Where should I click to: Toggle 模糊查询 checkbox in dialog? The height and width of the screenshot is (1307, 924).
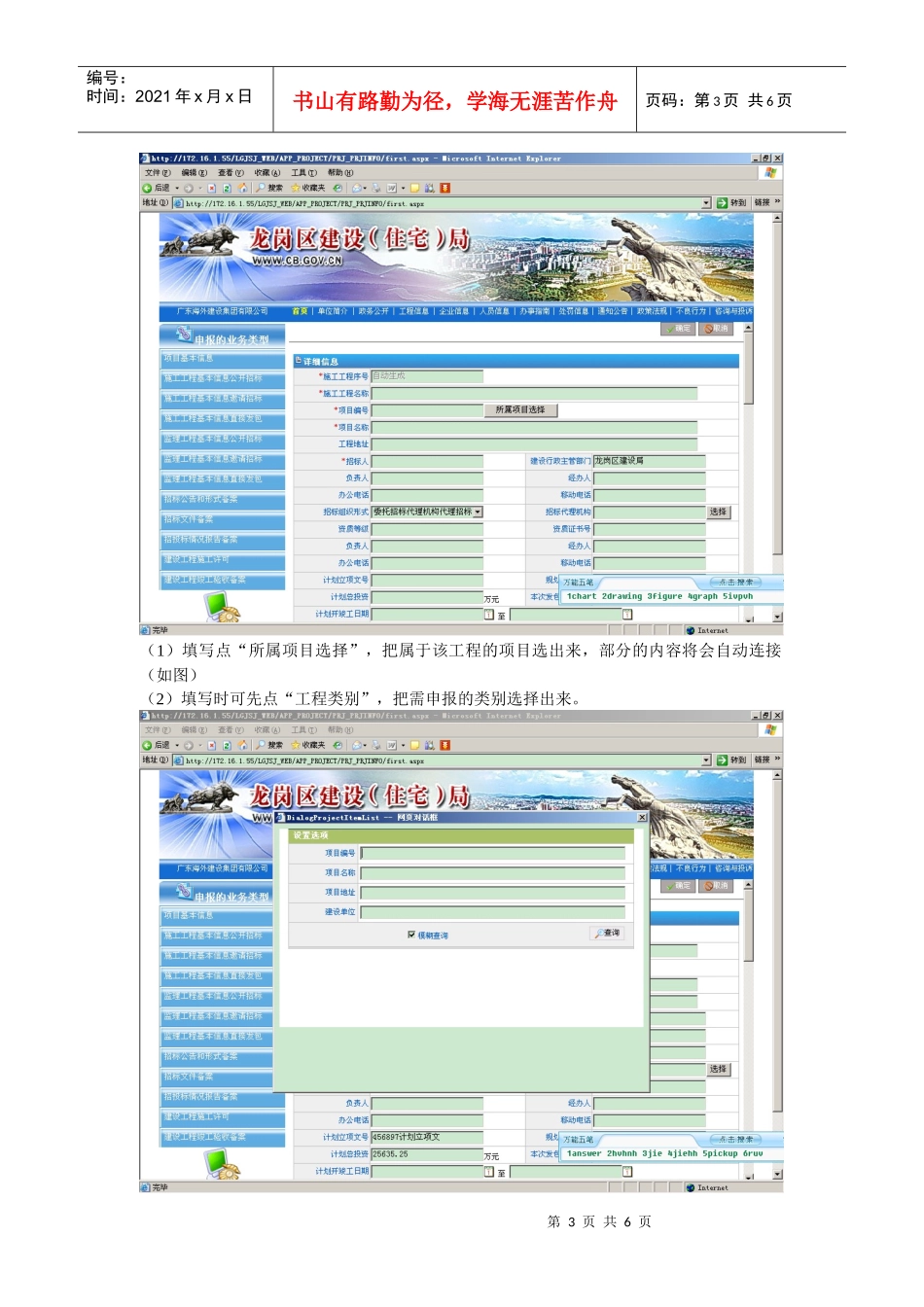(412, 935)
